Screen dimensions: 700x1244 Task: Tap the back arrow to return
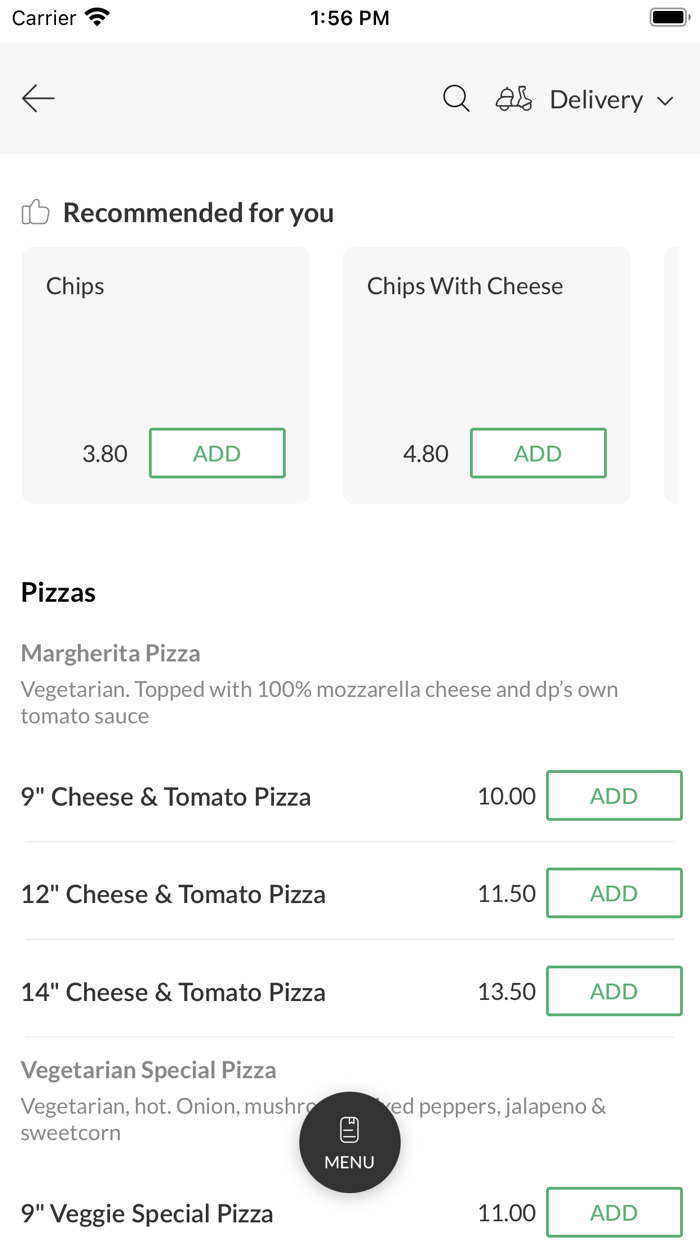point(37,98)
